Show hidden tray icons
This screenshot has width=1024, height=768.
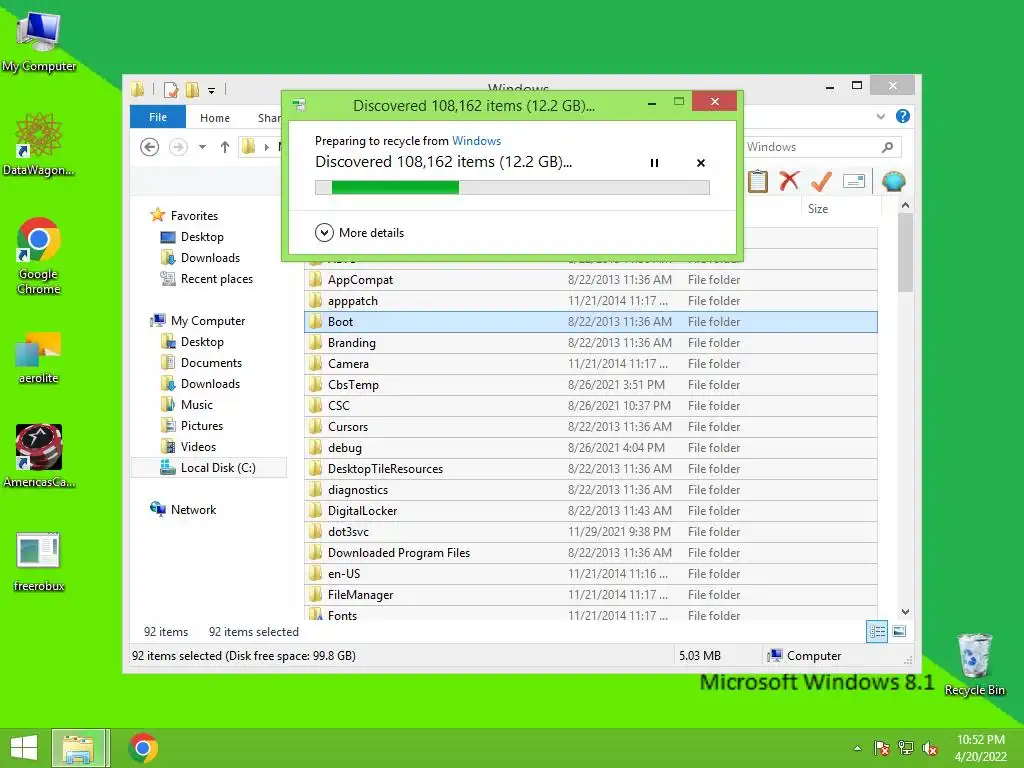tap(857, 748)
